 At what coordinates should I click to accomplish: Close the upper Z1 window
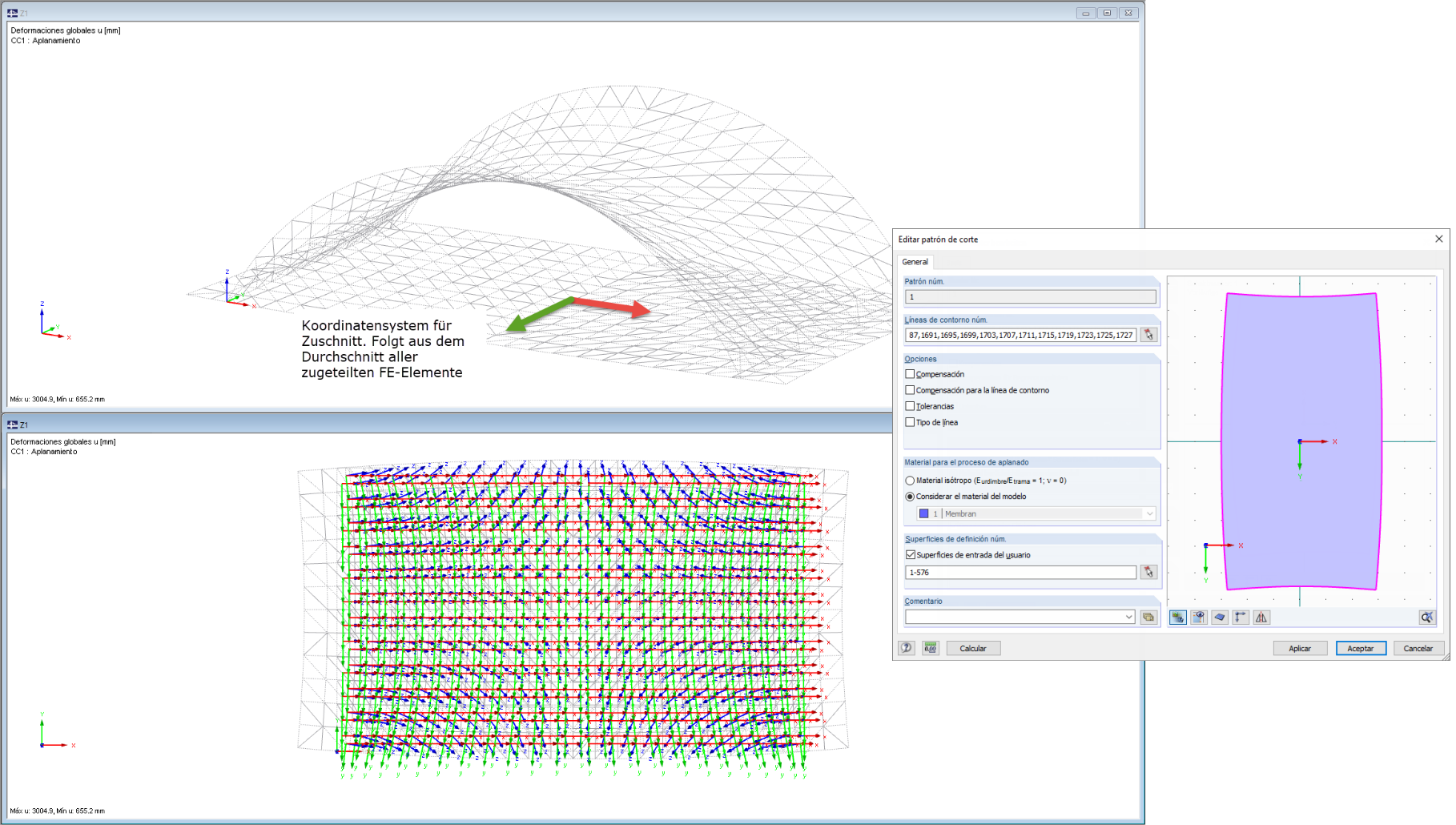point(1128,13)
